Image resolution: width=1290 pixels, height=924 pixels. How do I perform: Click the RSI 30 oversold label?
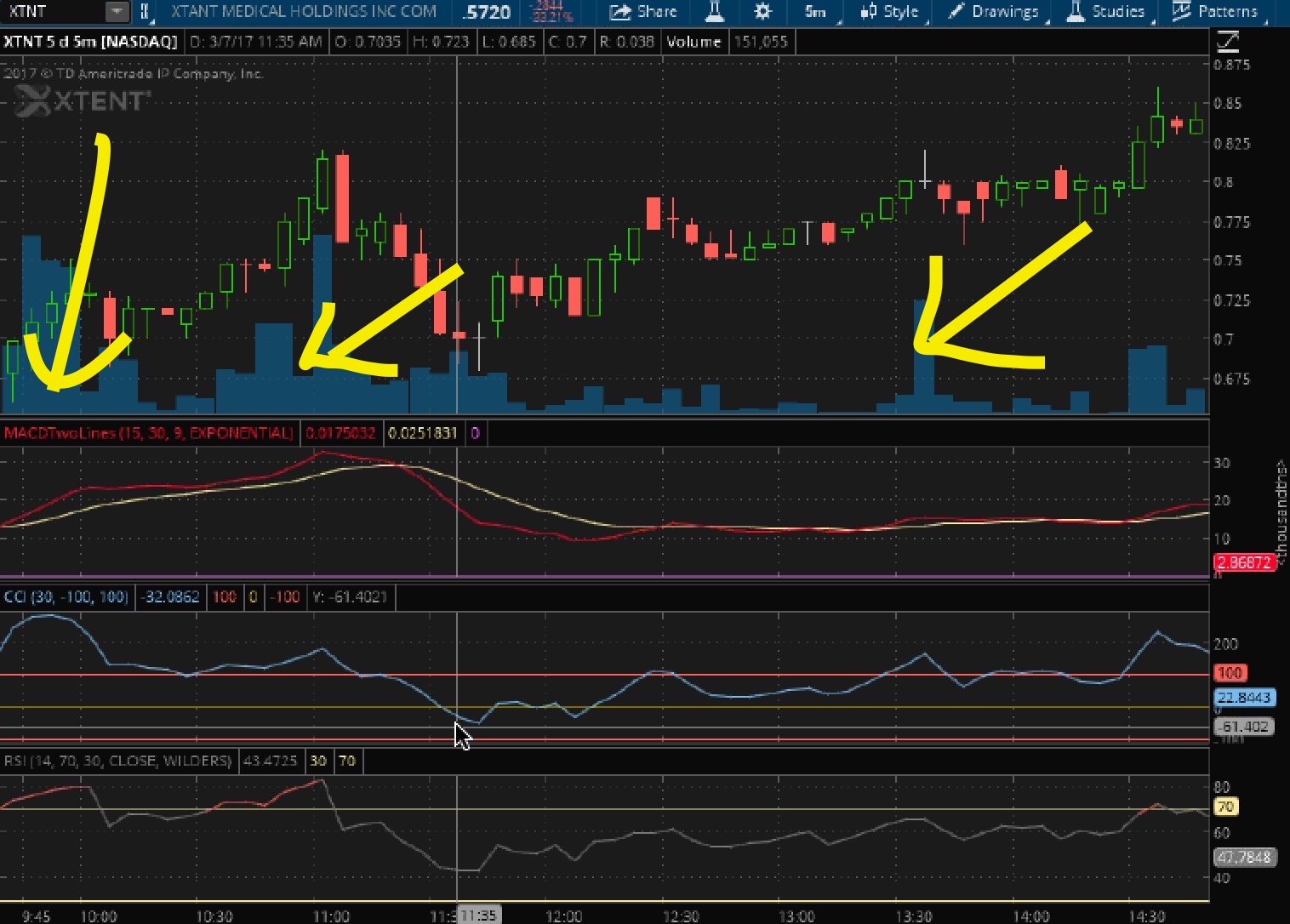(x=317, y=761)
